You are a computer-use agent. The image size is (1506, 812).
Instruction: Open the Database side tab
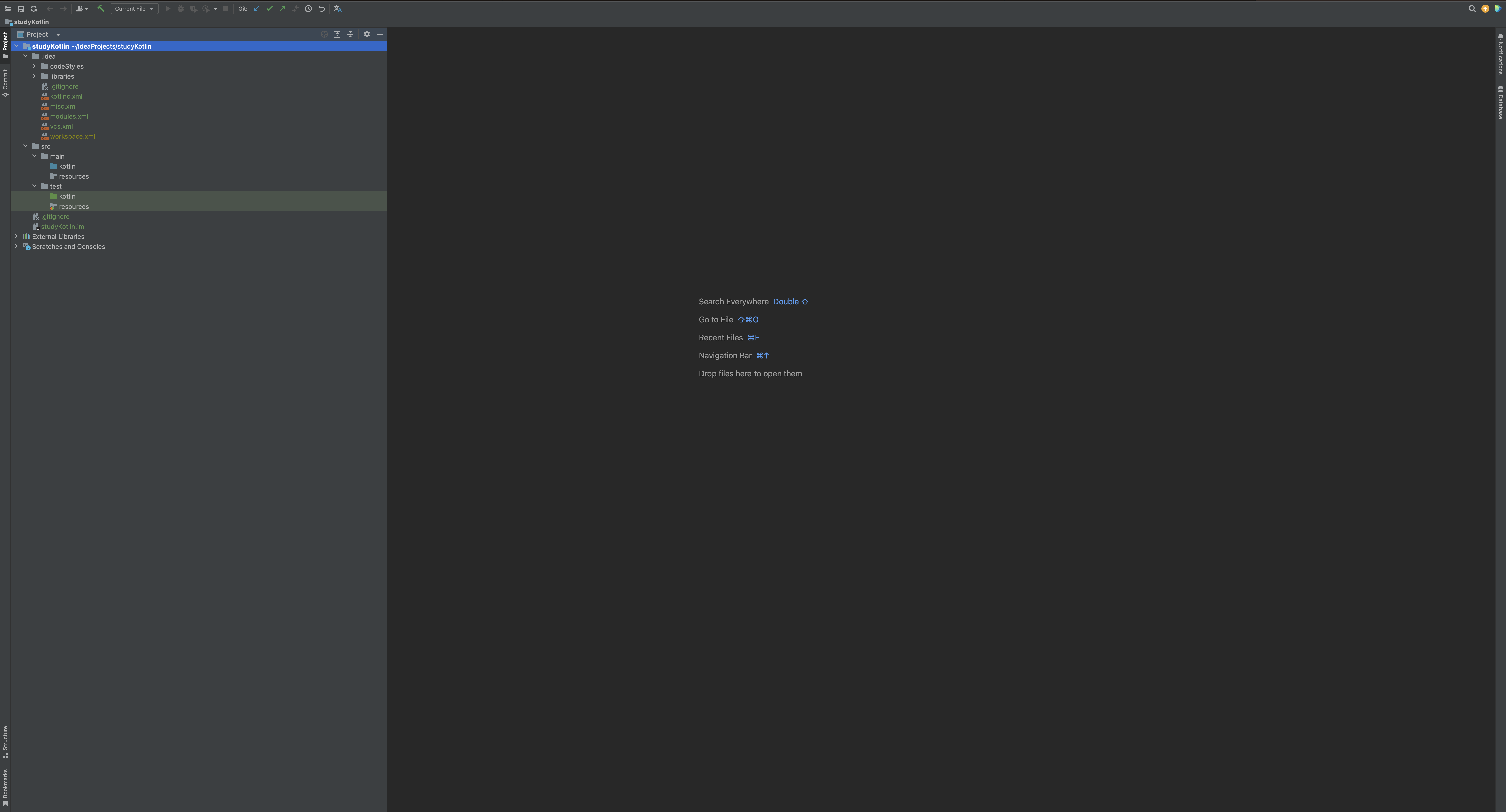[1500, 103]
